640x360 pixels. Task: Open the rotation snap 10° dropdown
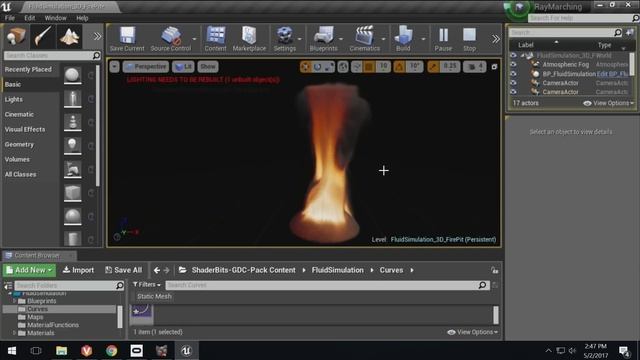415,67
